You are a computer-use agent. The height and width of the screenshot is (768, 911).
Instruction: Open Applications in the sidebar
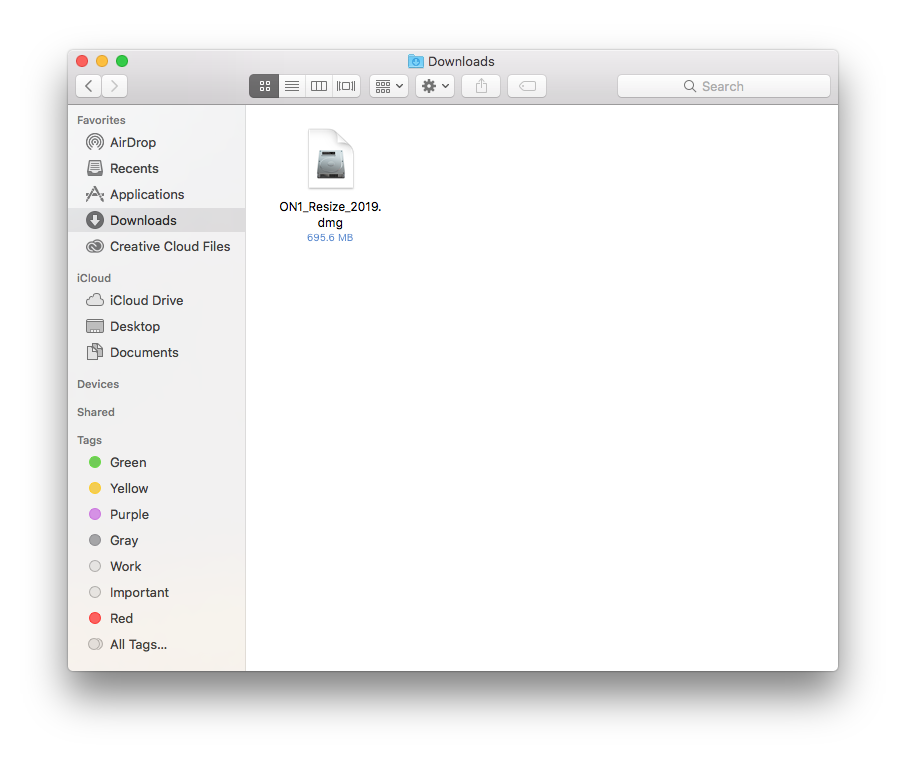tap(156, 195)
